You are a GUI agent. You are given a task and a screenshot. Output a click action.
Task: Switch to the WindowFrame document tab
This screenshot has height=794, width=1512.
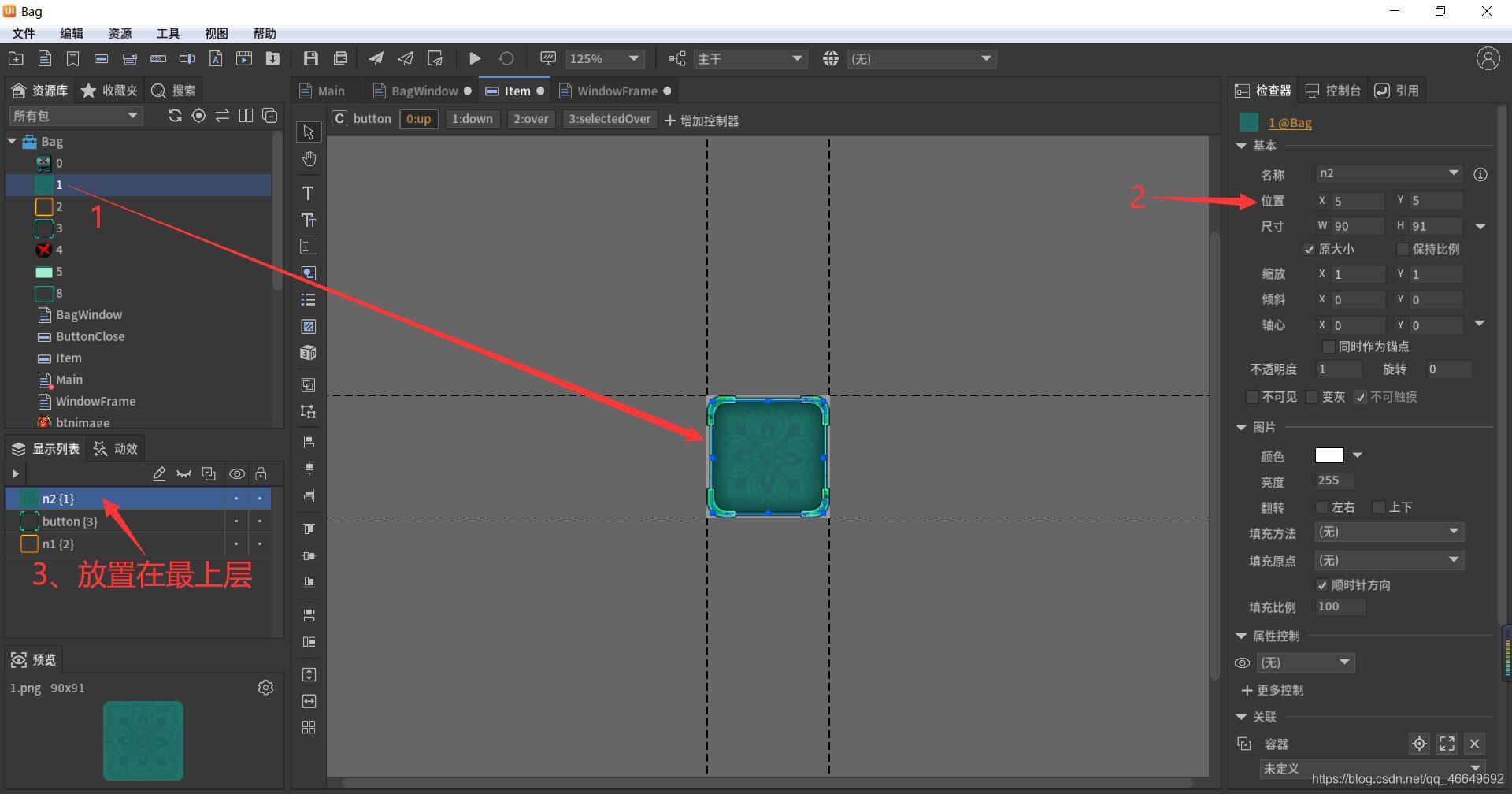pyautogui.click(x=615, y=91)
